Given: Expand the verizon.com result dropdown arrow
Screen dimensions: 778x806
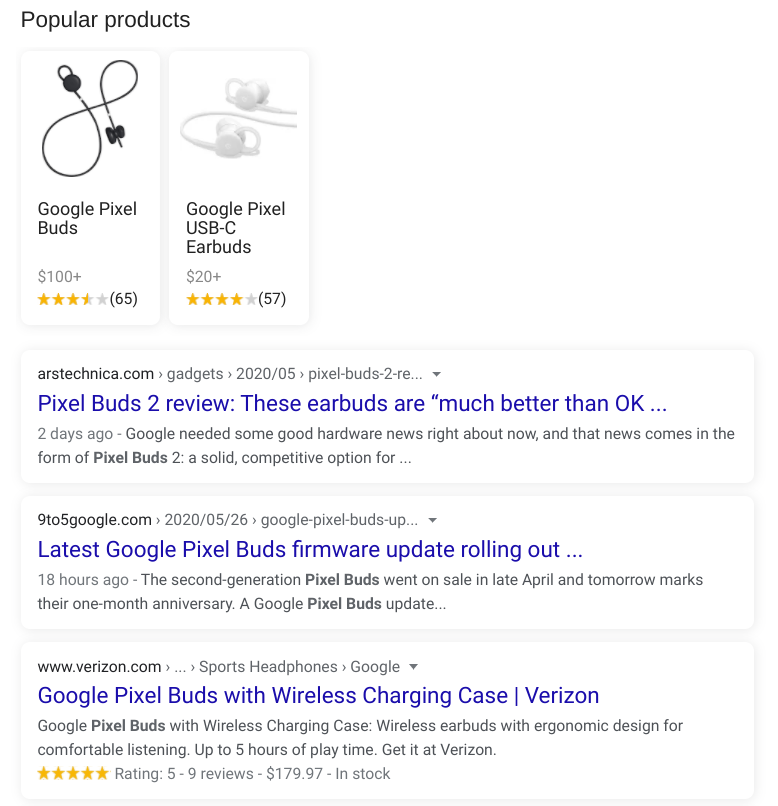Looking at the screenshot, I should (413, 667).
